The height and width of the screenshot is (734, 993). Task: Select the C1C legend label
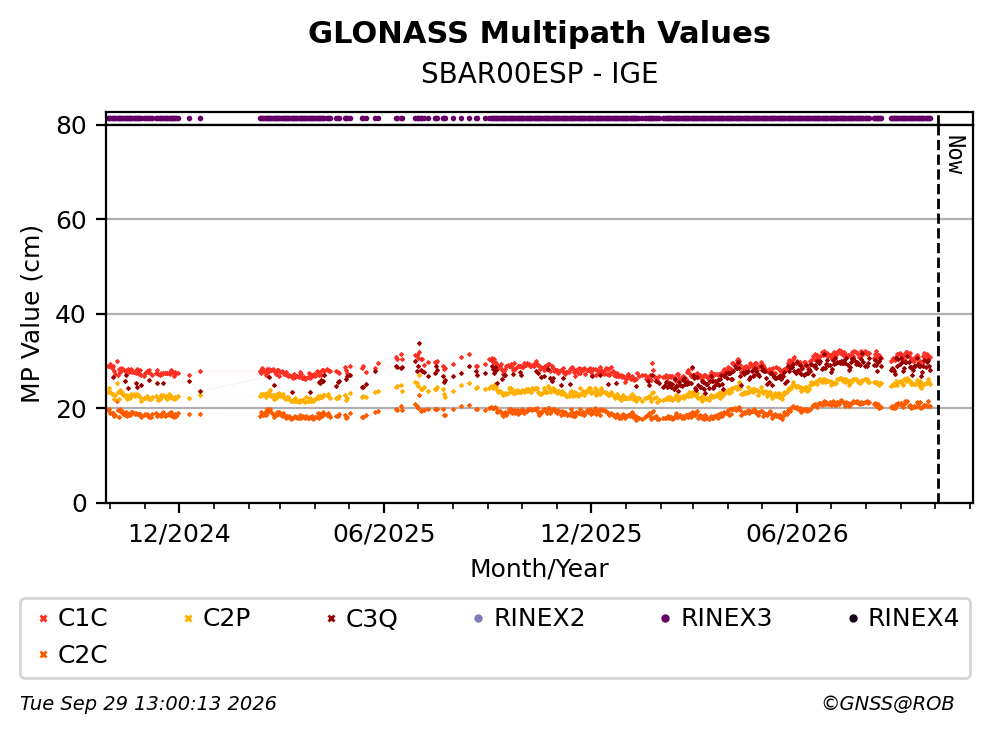tap(82, 617)
